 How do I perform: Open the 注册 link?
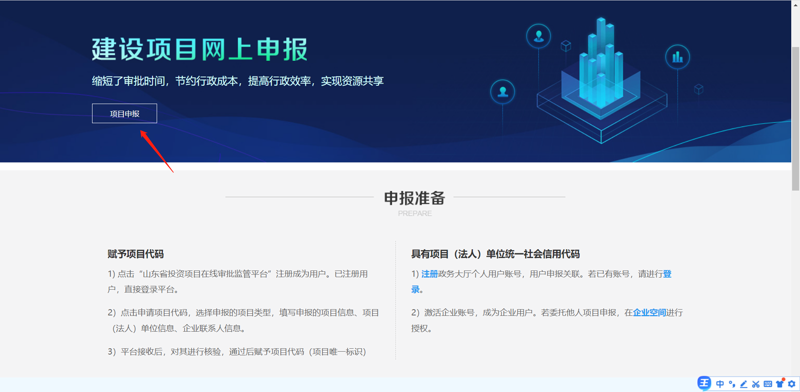click(x=430, y=274)
